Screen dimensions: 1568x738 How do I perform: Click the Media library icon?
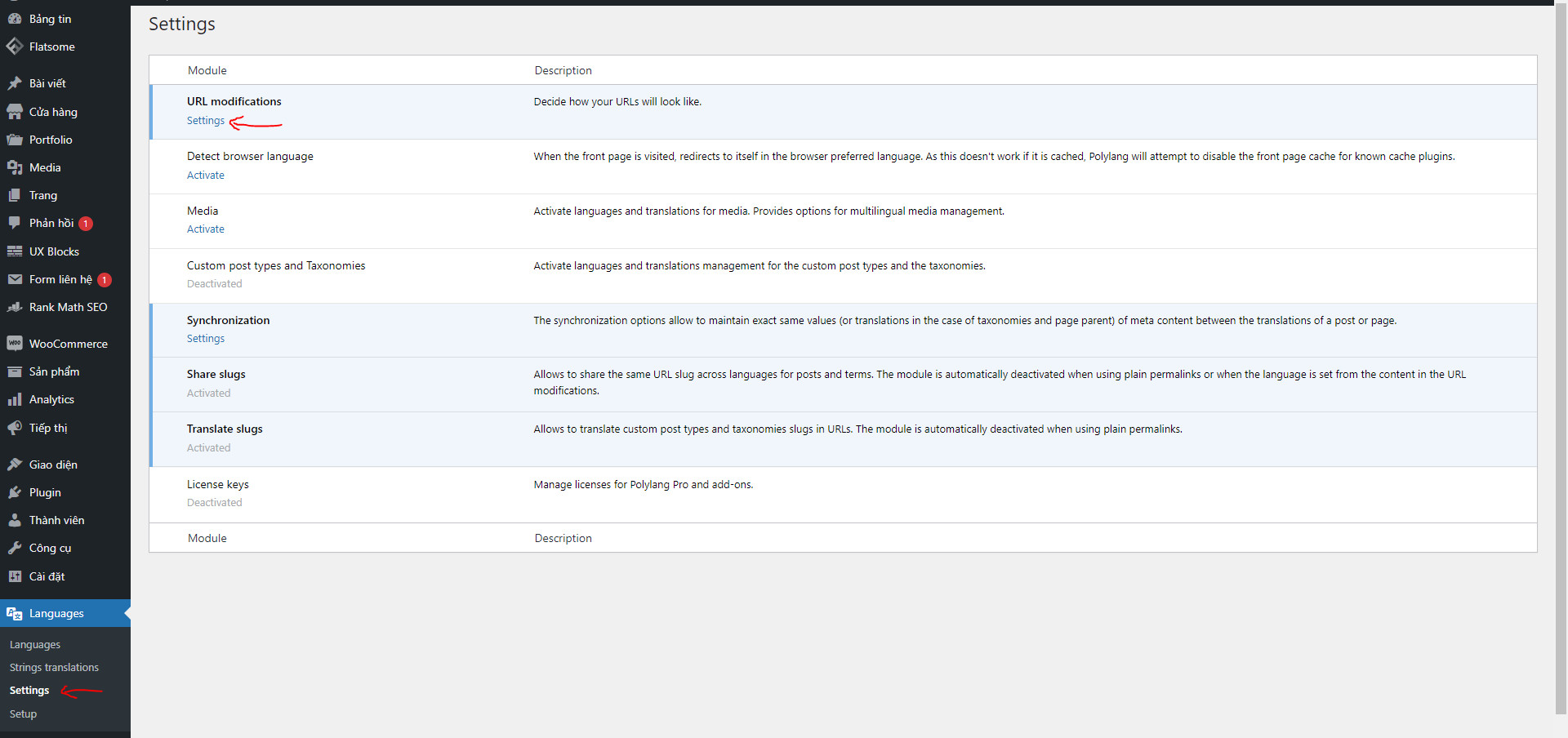(x=15, y=167)
